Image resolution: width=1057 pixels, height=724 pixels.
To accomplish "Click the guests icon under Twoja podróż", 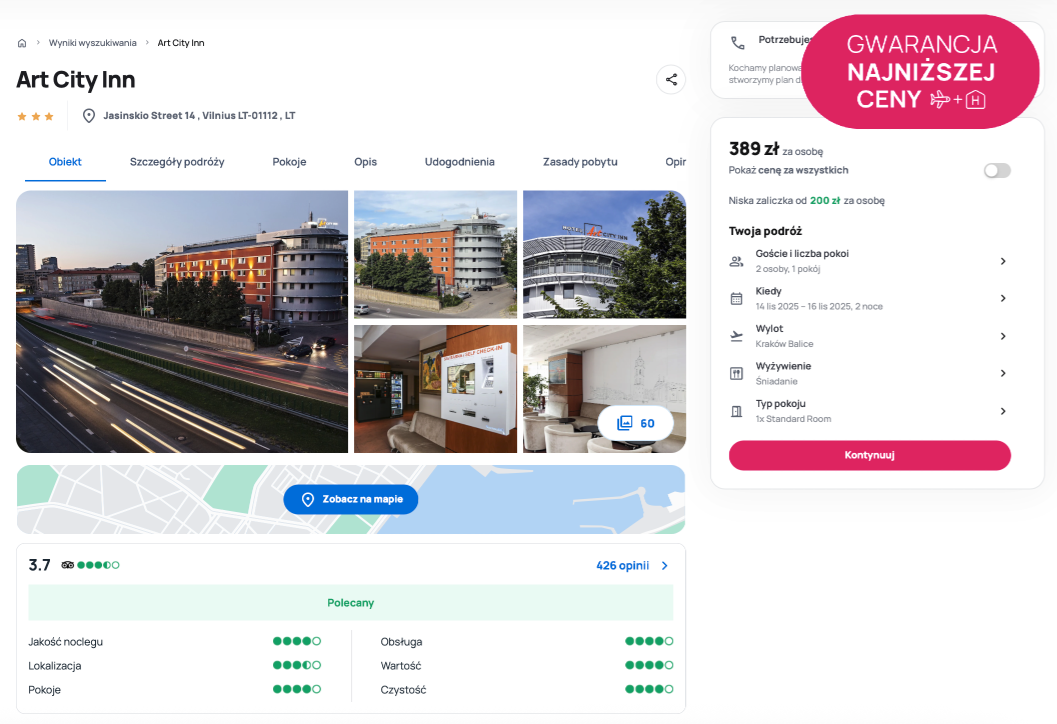I will point(737,261).
